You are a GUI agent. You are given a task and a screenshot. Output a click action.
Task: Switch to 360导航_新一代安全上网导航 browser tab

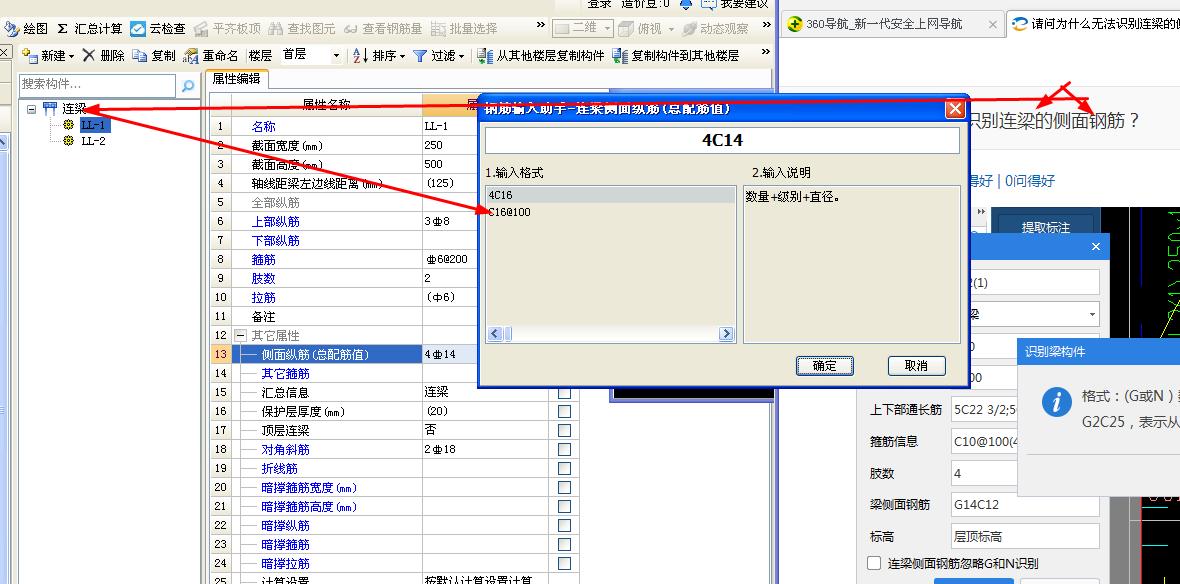tap(893, 24)
